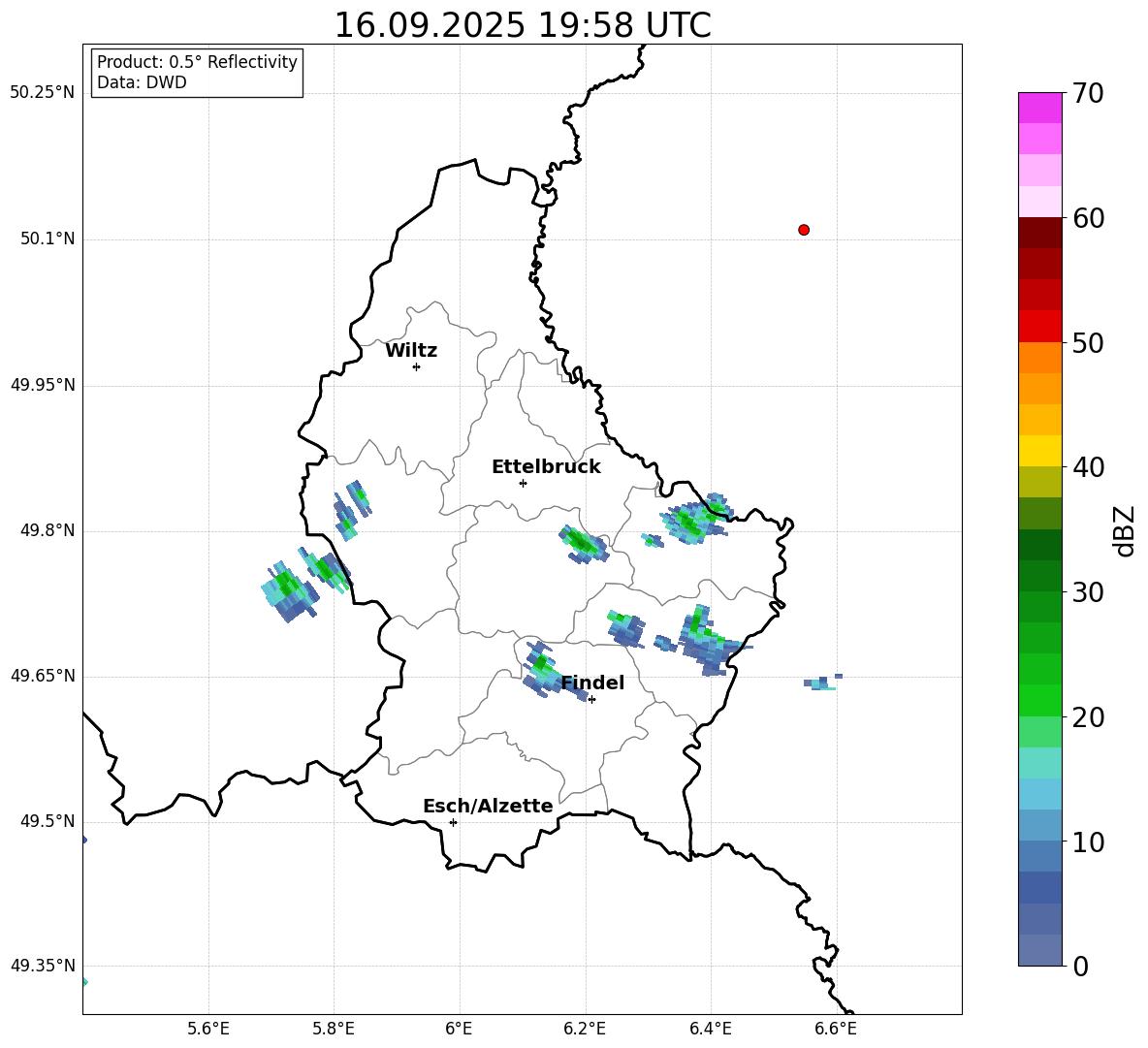The width and height of the screenshot is (1148, 1048).
Task: Select the Esch/Alzette city label
Action: [x=488, y=806]
